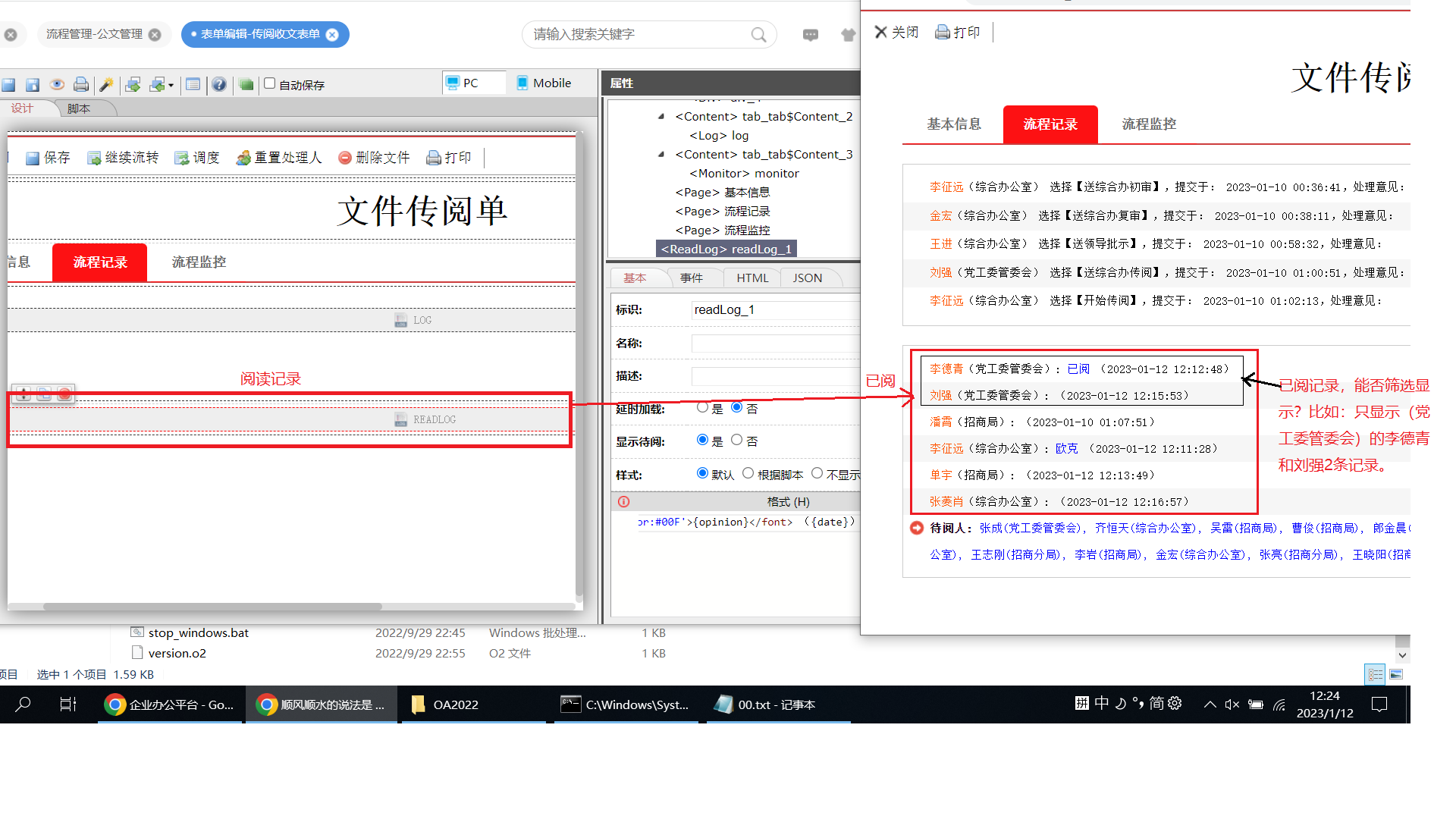Click the Preview eye icon in the toolbar
This screenshot has height=819, width=1456.
pyautogui.click(x=57, y=84)
